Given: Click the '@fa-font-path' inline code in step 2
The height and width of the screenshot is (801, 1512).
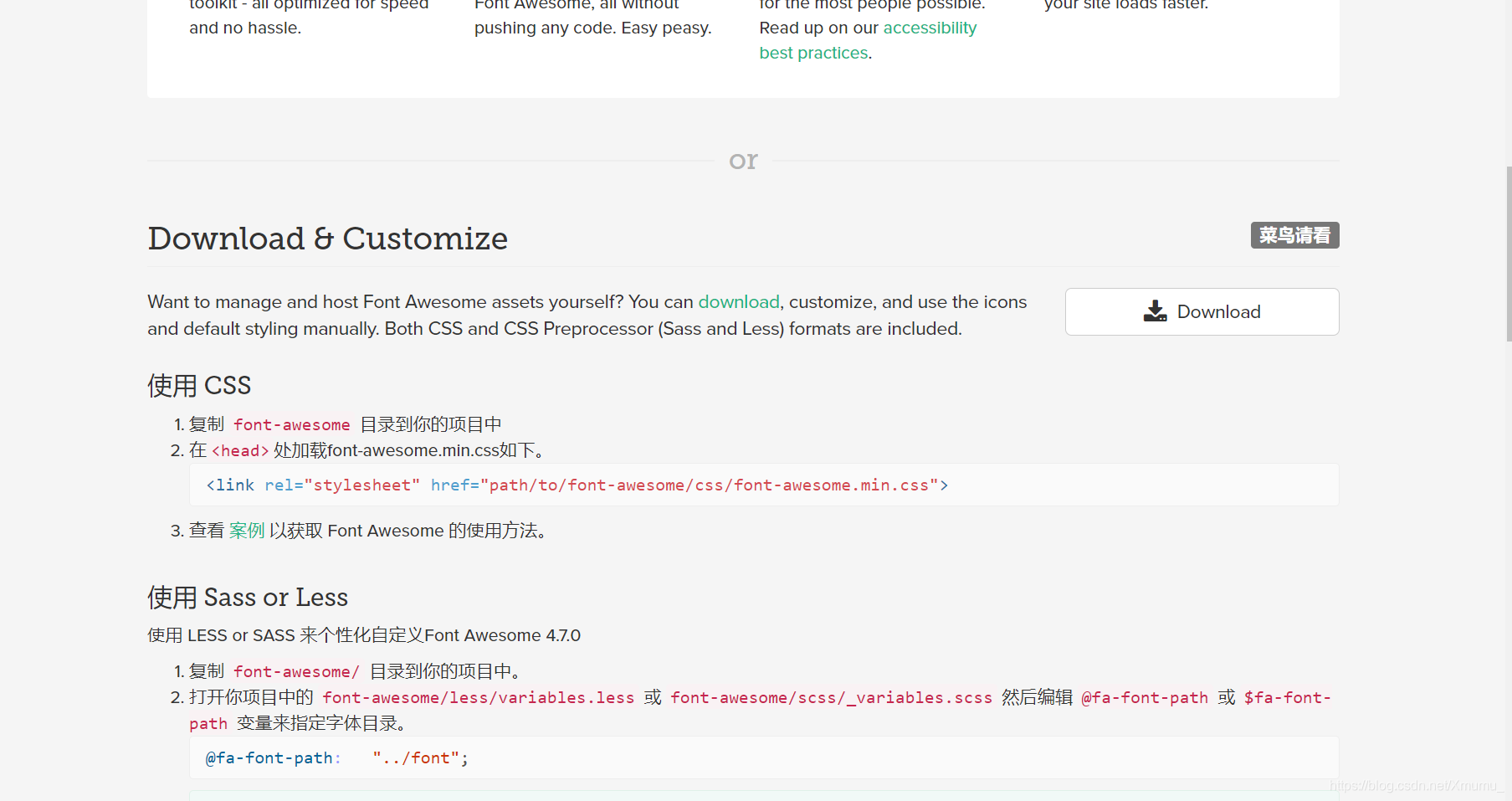Looking at the screenshot, I should tap(1145, 698).
